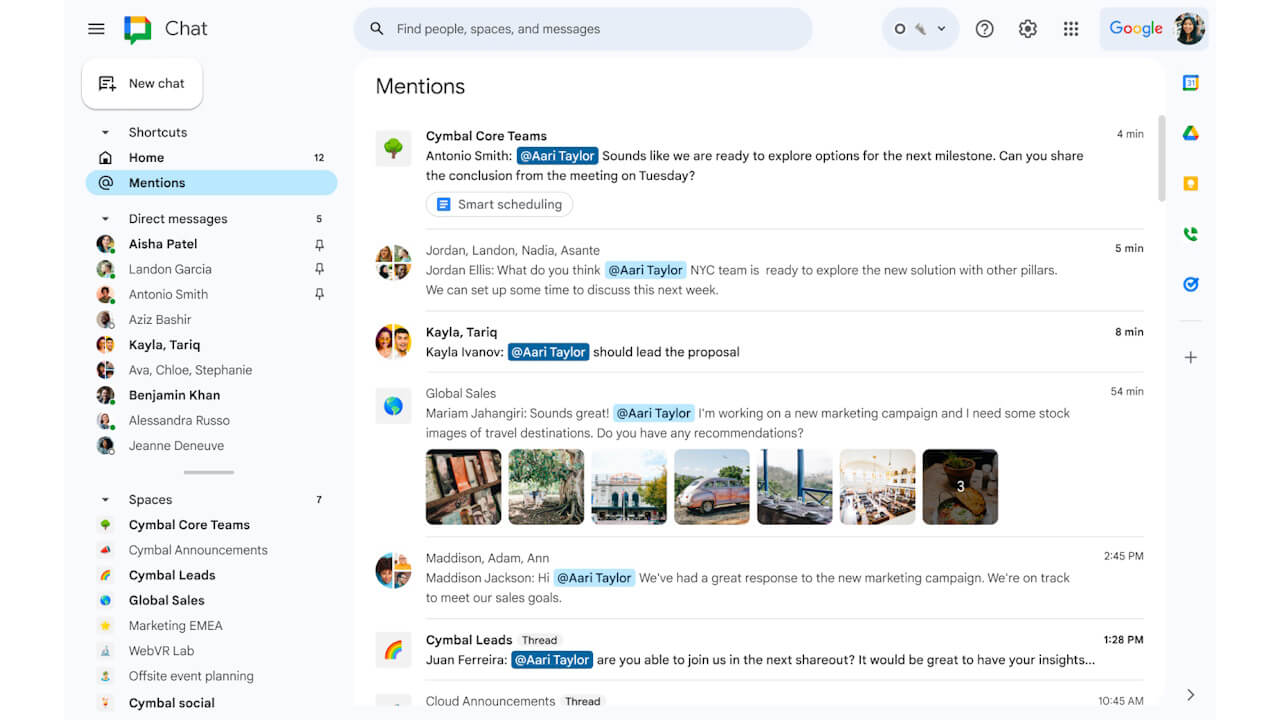Switch to the Mentions view
This screenshot has height=720, width=1280.
156,182
